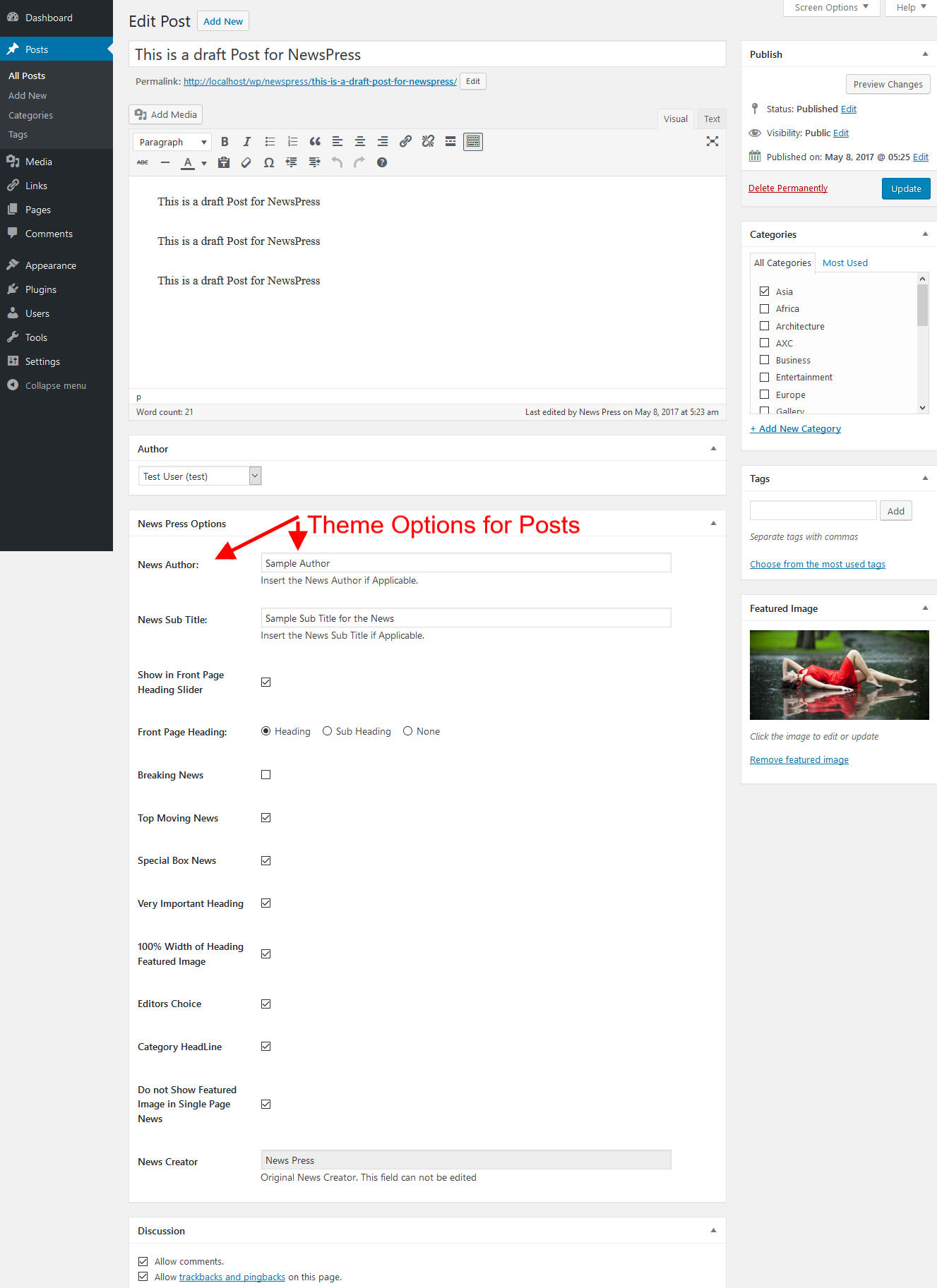Toggle Asia category checkbox
Viewport: 937px width, 1288px height.
pyautogui.click(x=764, y=291)
